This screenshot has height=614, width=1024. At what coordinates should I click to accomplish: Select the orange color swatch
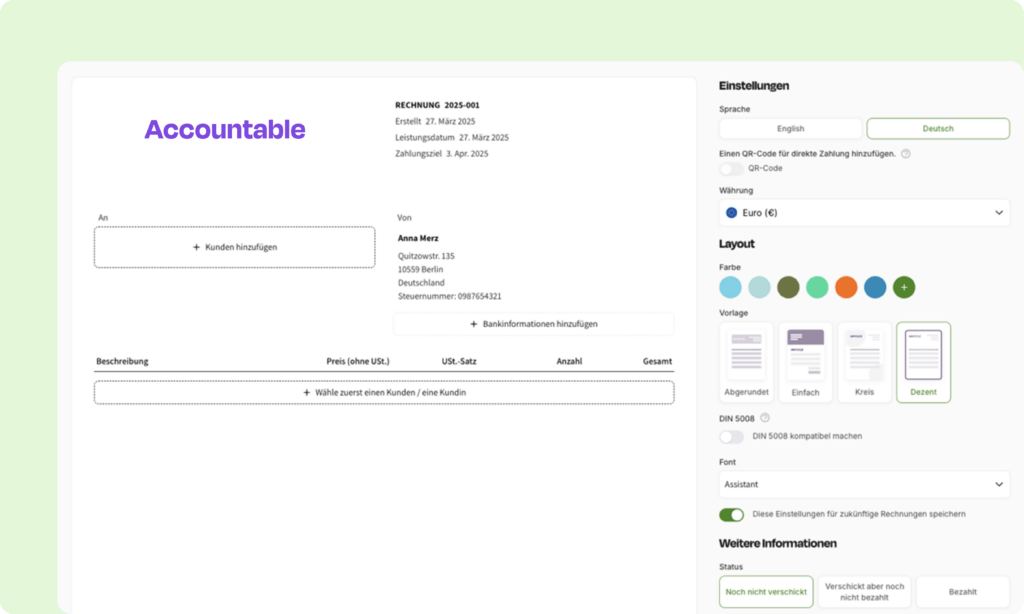point(846,288)
